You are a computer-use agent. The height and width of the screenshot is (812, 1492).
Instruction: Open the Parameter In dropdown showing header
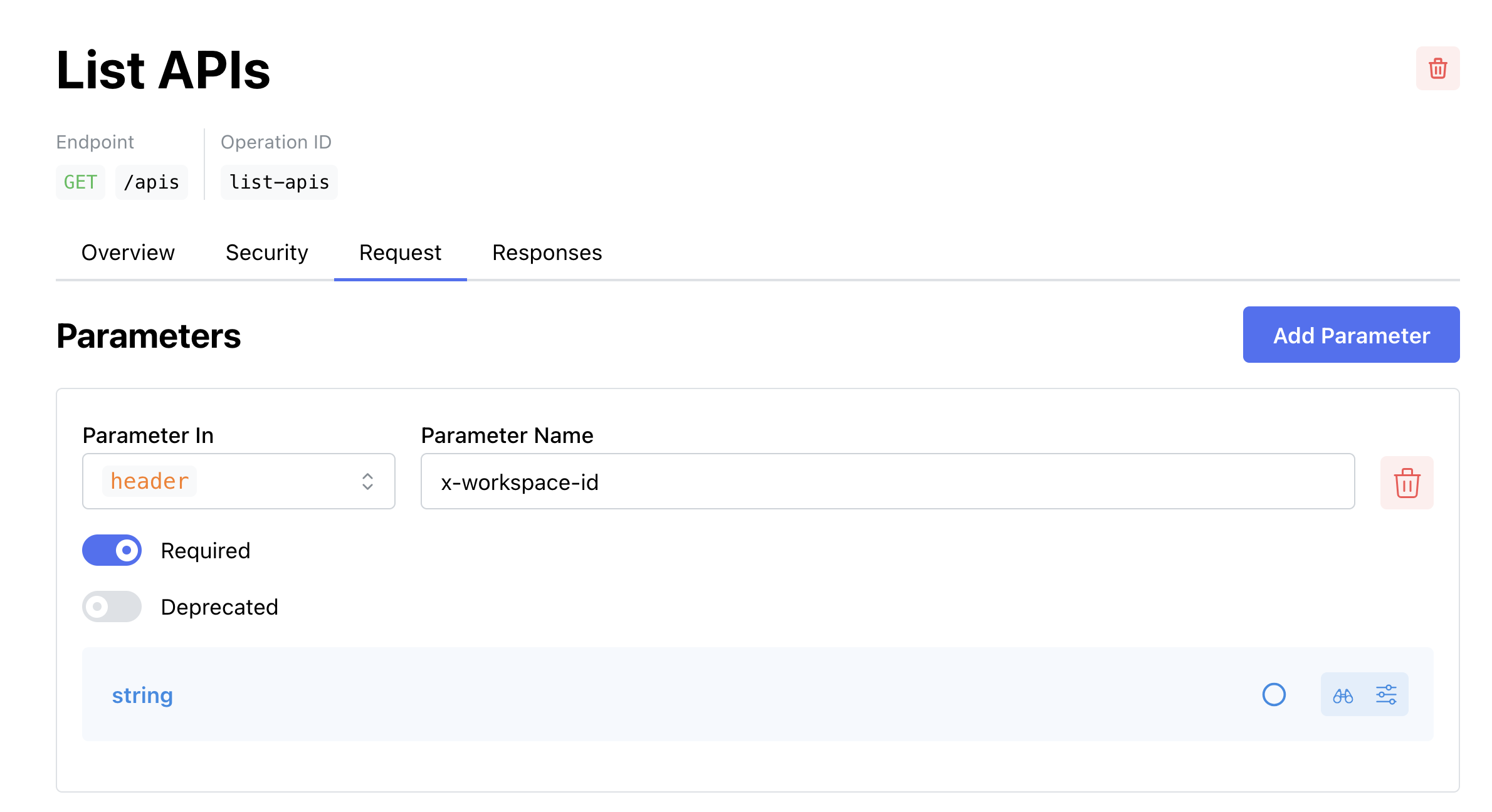tap(239, 481)
